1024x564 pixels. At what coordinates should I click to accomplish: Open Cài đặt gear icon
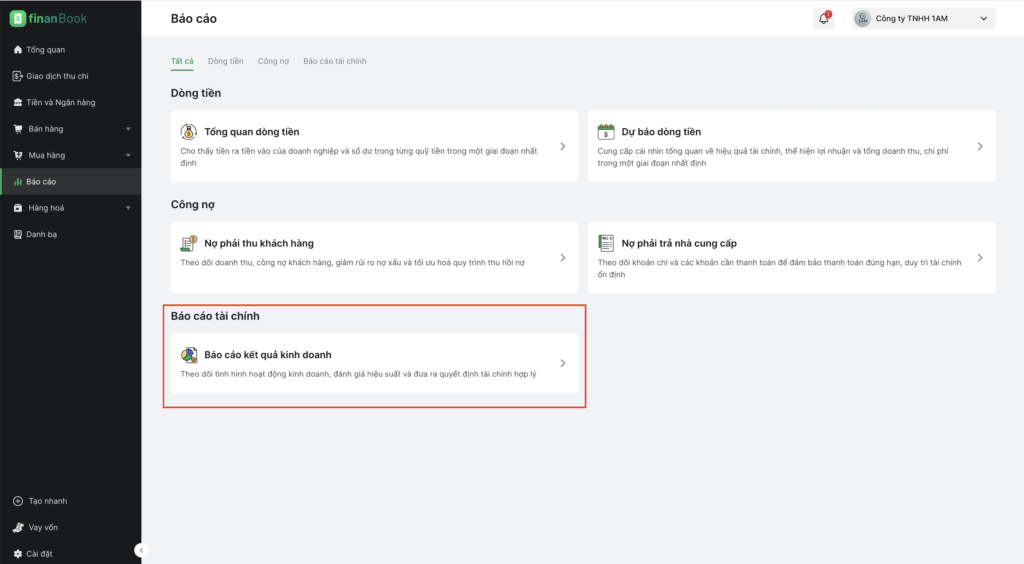point(18,554)
